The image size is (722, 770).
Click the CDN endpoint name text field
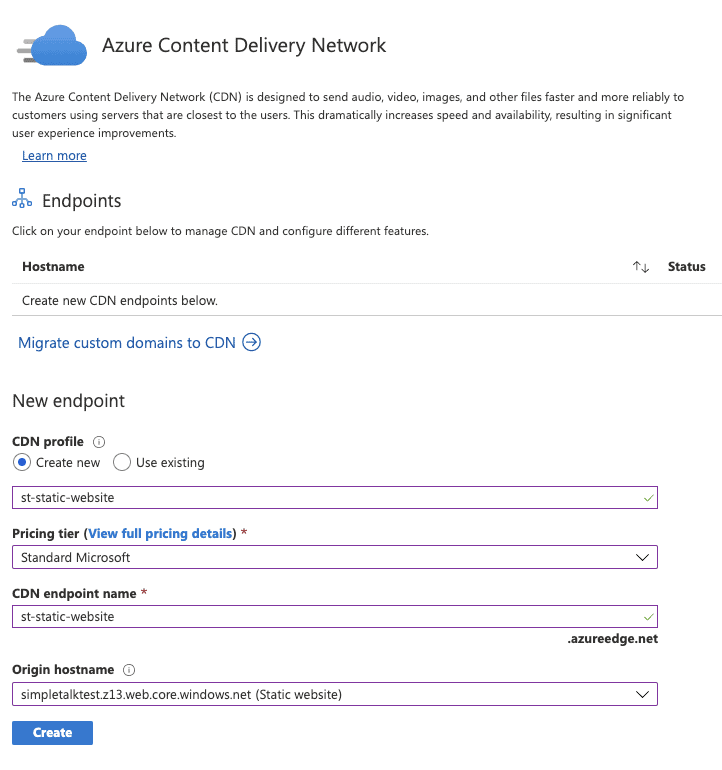point(334,617)
